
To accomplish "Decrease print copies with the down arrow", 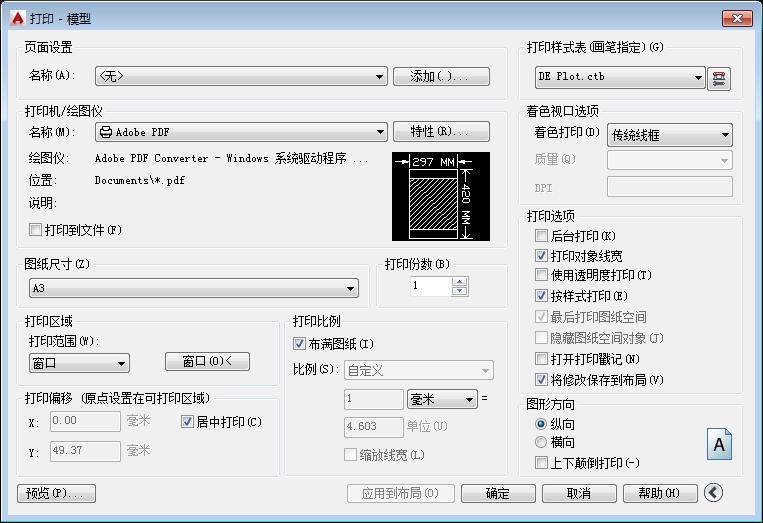I will pyautogui.click(x=459, y=291).
